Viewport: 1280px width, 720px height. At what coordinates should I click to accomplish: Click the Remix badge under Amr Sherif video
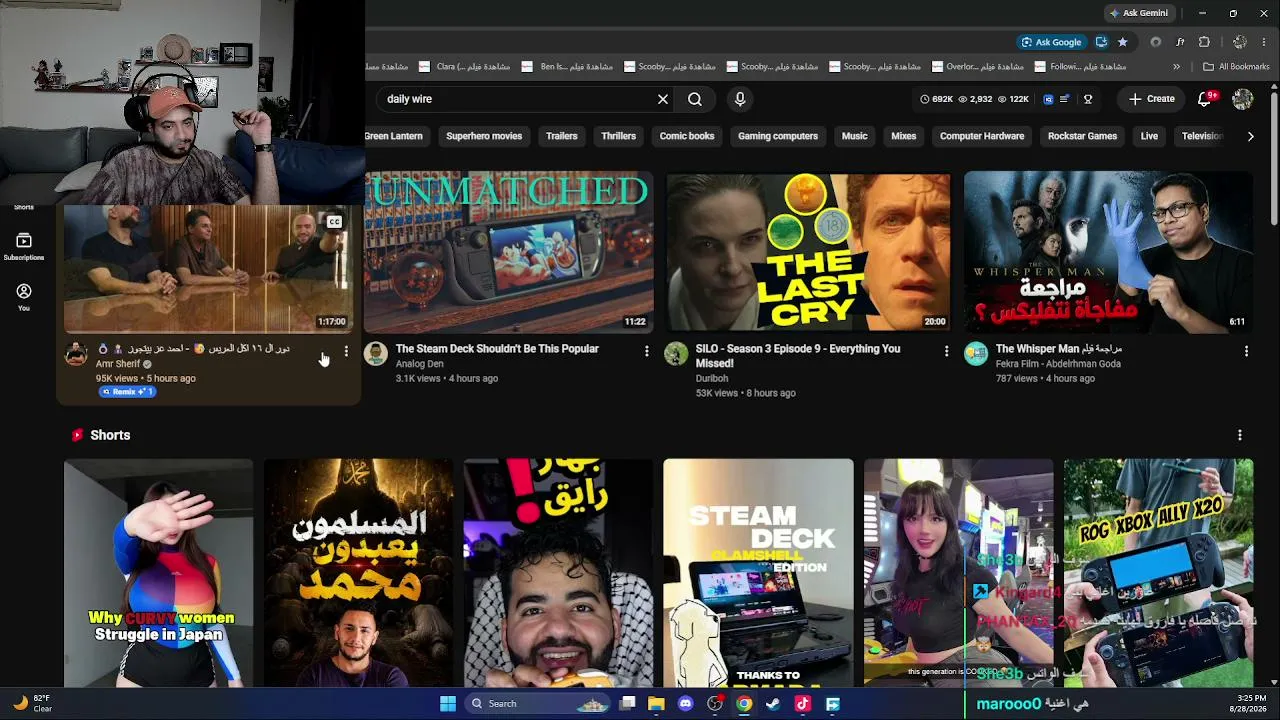(x=127, y=392)
